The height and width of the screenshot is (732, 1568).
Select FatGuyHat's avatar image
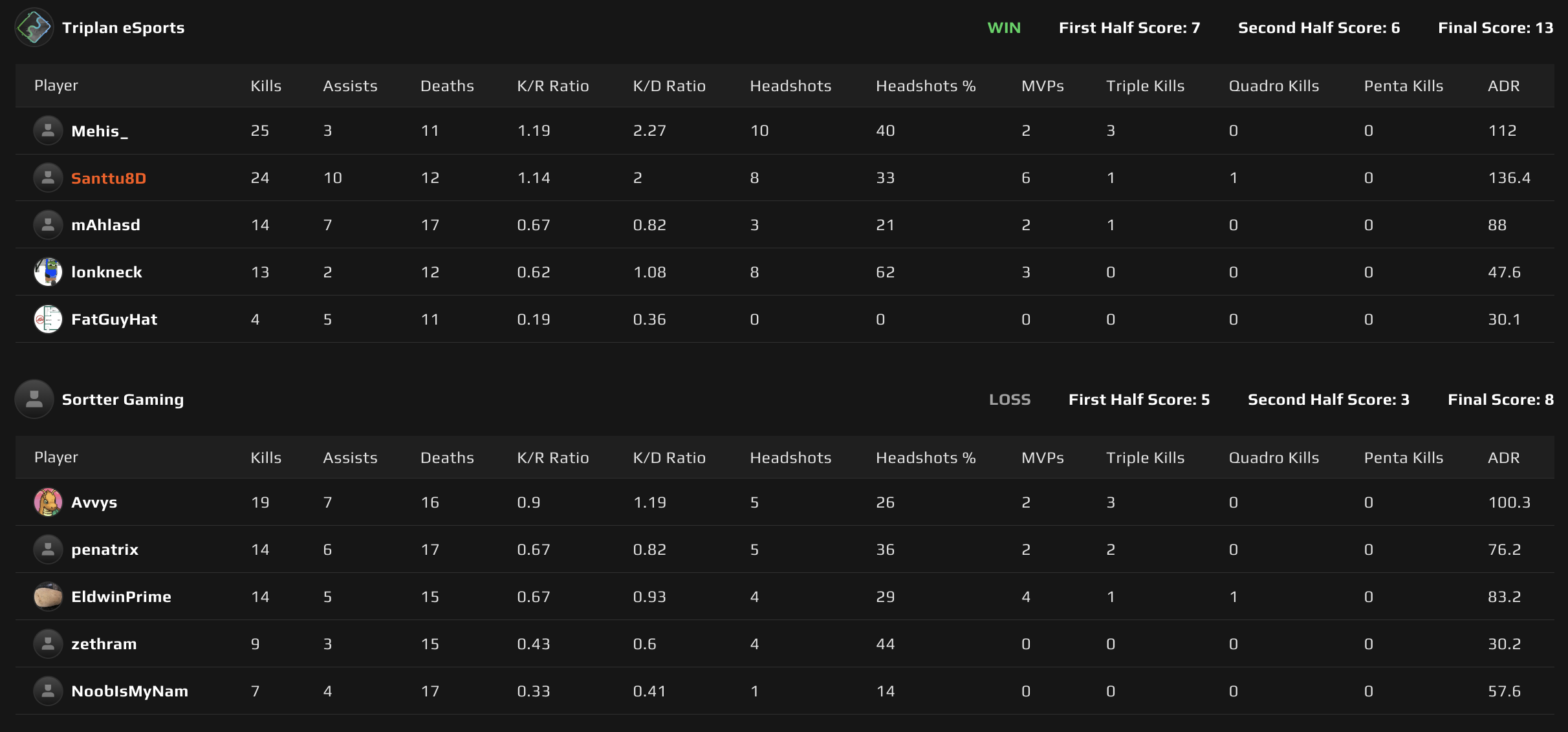[48, 319]
